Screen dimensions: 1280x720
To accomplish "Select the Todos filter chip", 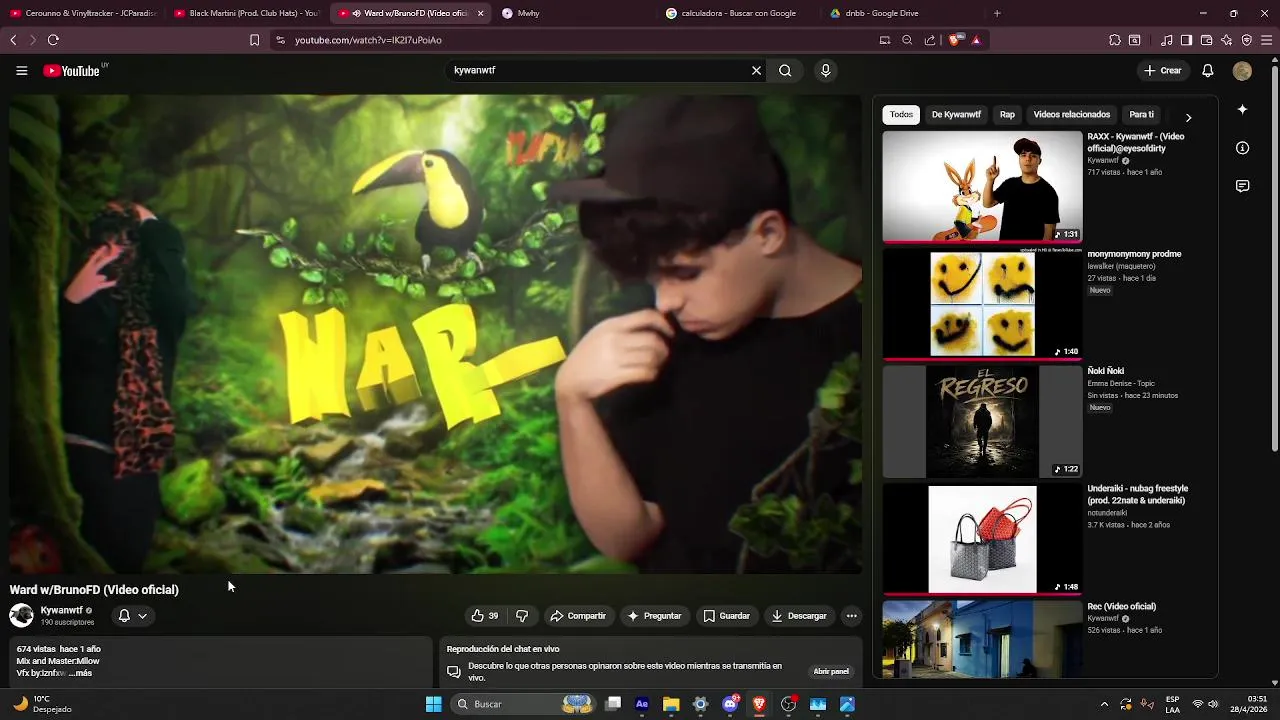I will (x=901, y=115).
